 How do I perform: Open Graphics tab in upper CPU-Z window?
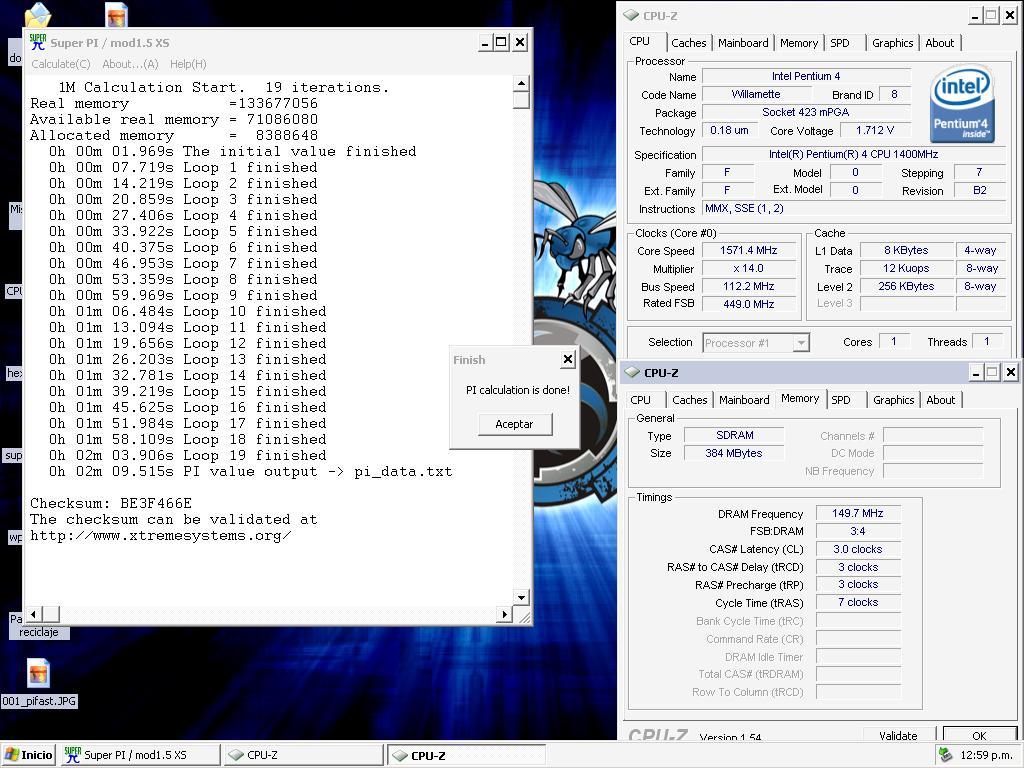tap(893, 43)
